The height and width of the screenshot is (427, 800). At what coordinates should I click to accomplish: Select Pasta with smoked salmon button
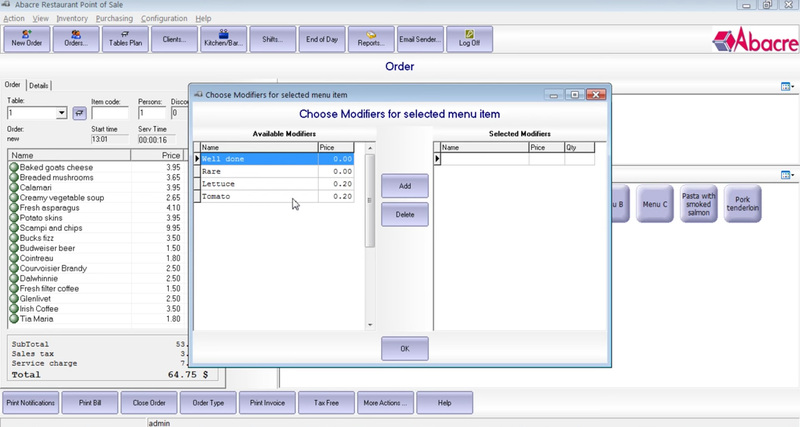click(x=698, y=204)
